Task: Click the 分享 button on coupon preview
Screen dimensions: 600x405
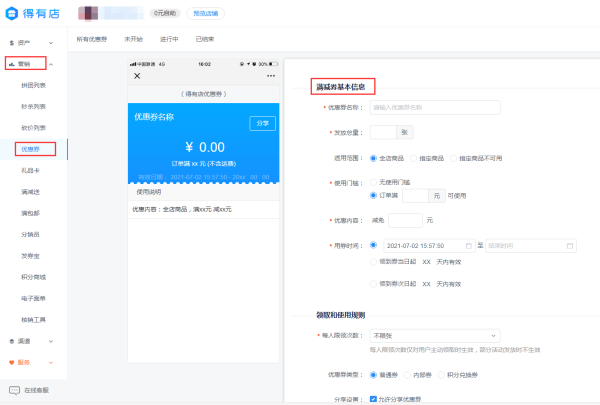Action: pos(262,123)
